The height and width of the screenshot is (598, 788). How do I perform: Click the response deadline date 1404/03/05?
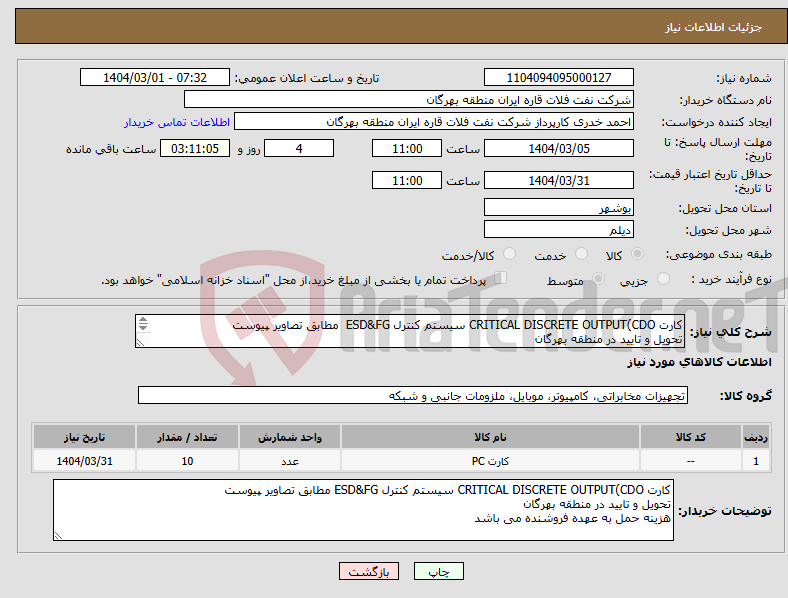[x=558, y=148]
